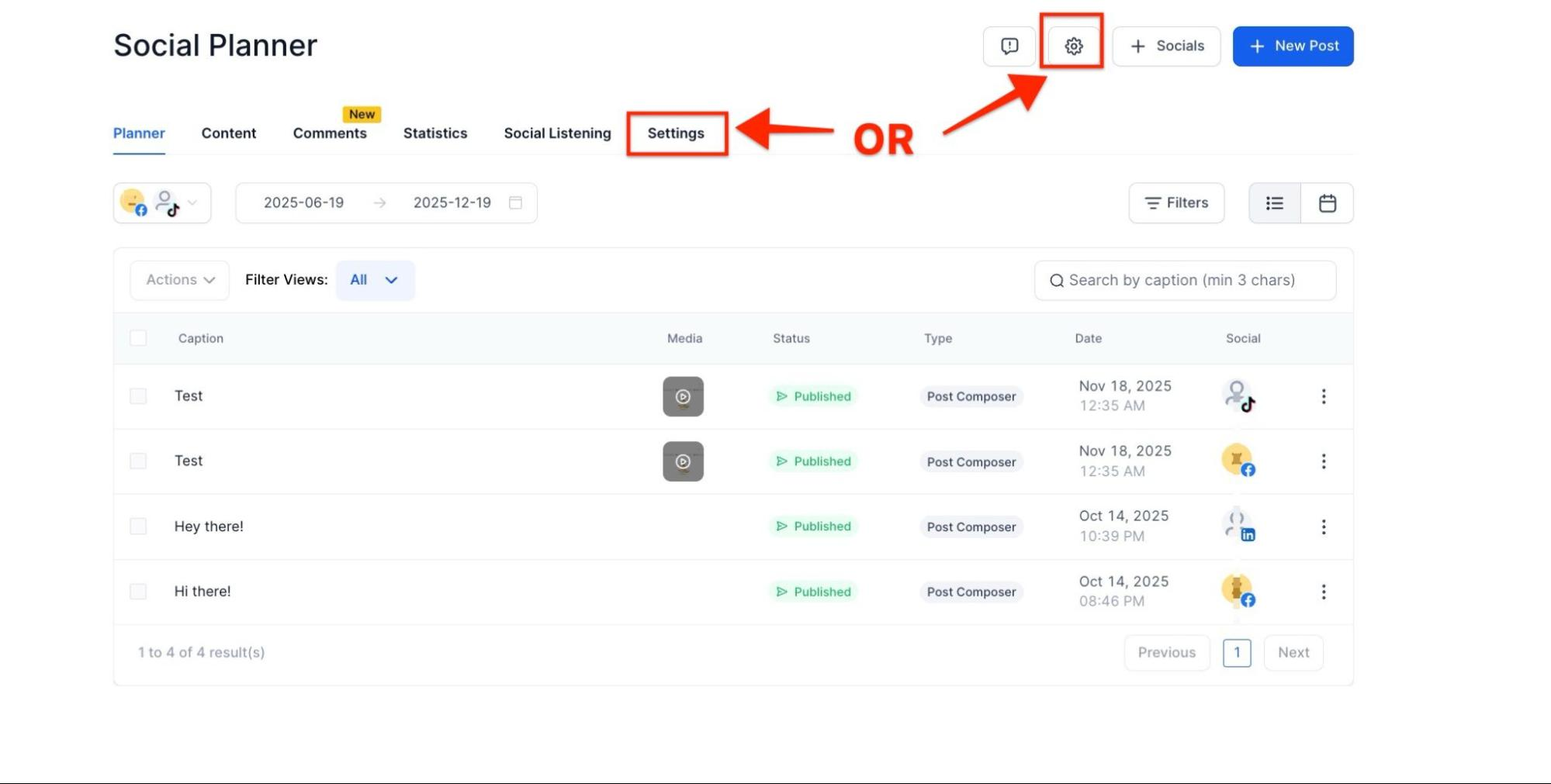The width and height of the screenshot is (1551, 784).
Task: Open three-dot menu for Hi there! post
Action: pyautogui.click(x=1324, y=592)
